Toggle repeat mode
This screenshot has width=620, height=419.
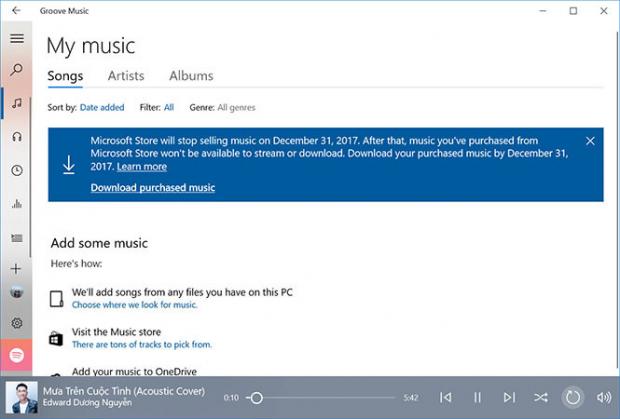point(572,398)
